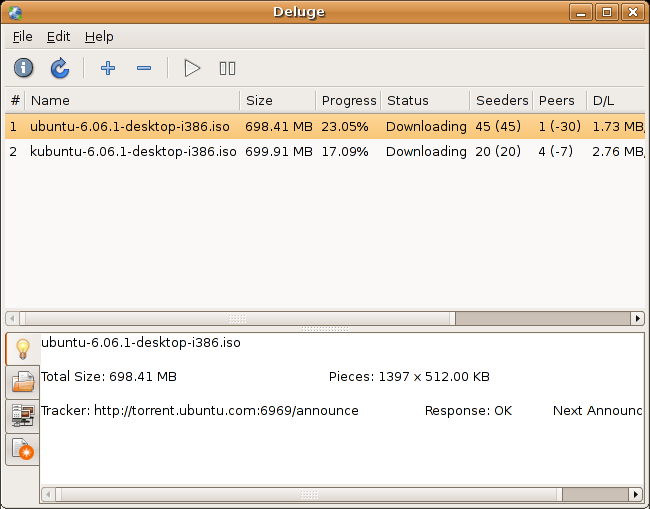Resume torrent with the play icon
Screen dimensions: 650x509
192,68
